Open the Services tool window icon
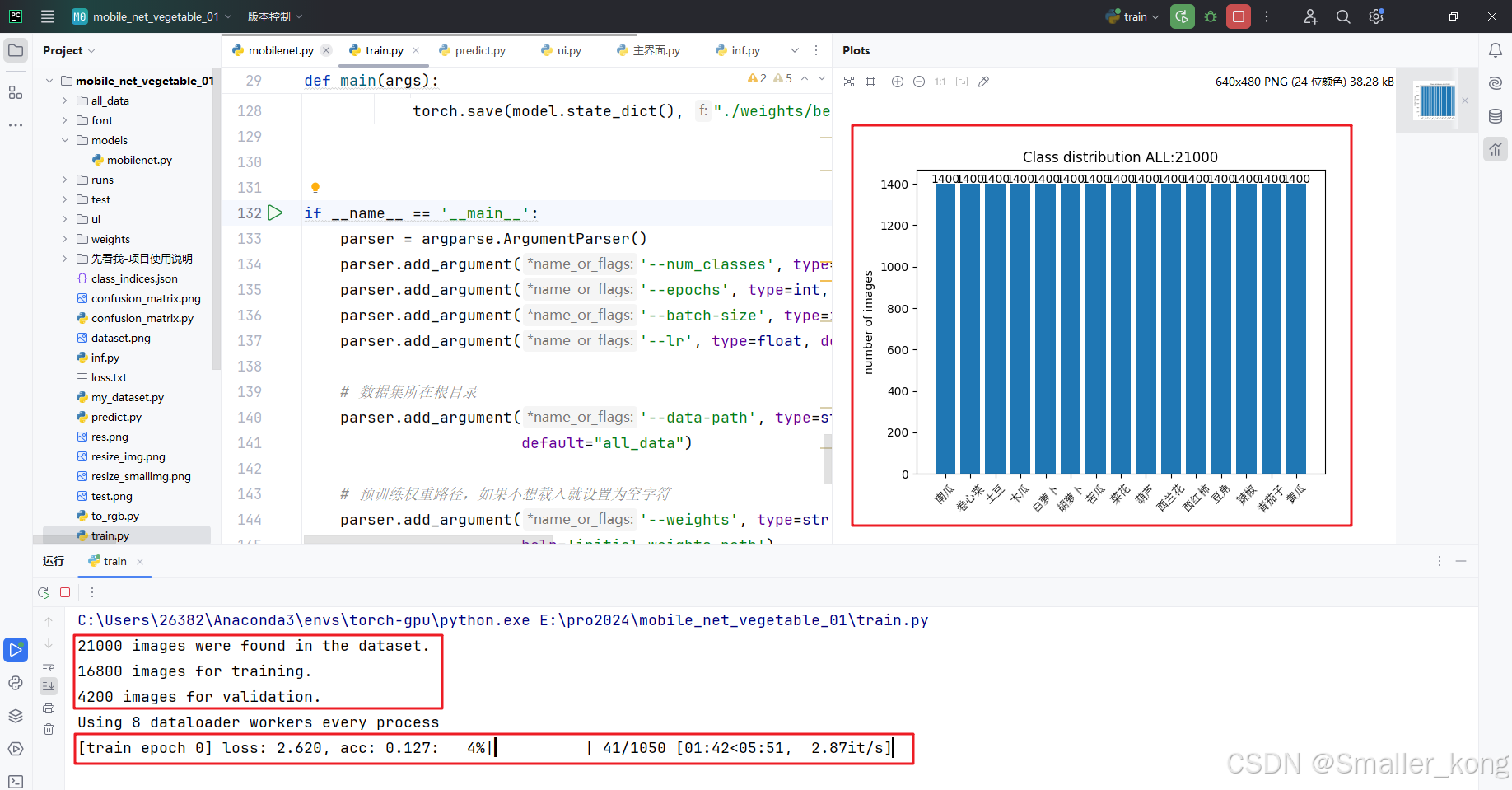Image resolution: width=1512 pixels, height=790 pixels. click(16, 749)
